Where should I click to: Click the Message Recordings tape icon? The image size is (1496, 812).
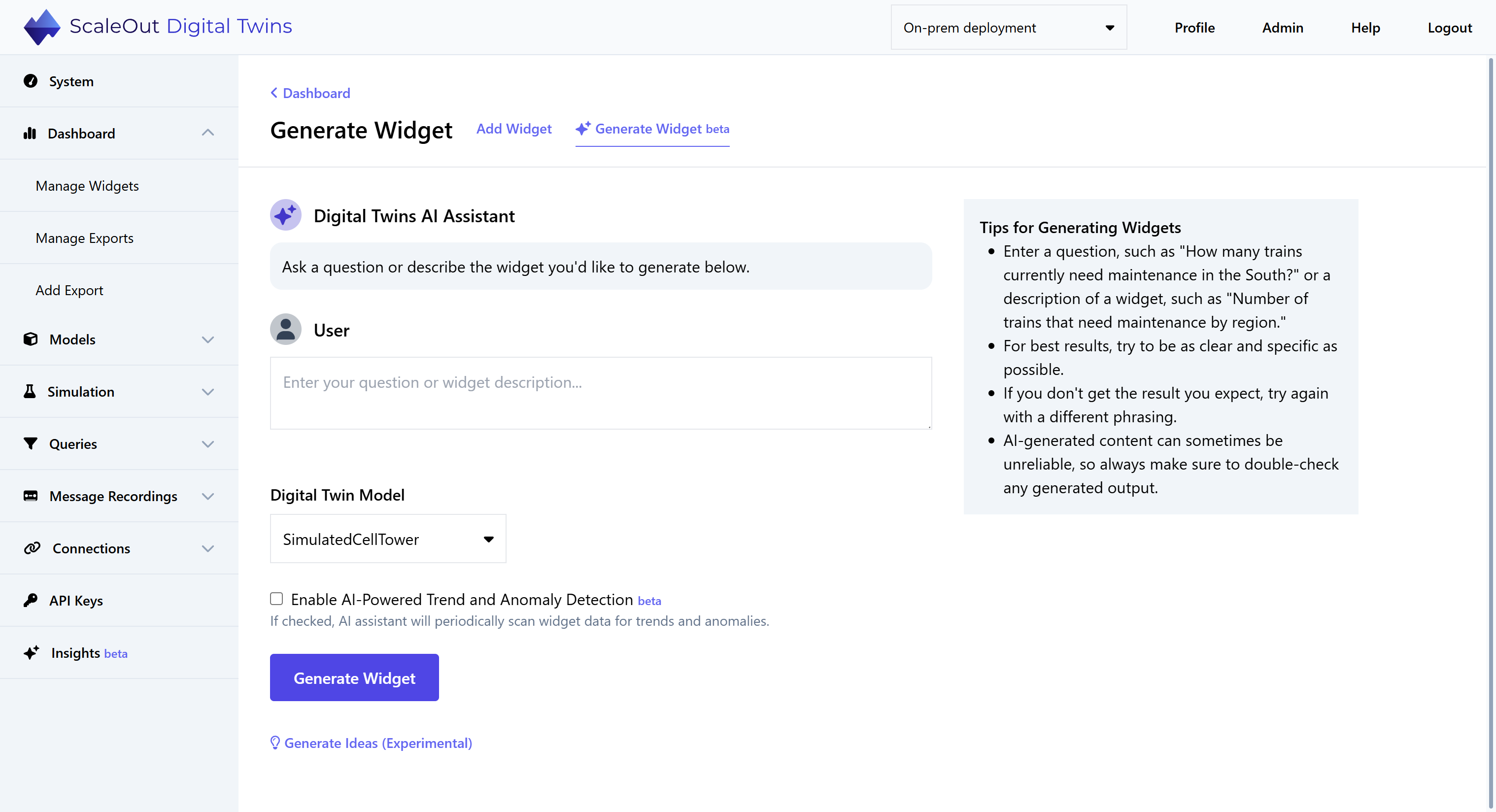[30, 496]
